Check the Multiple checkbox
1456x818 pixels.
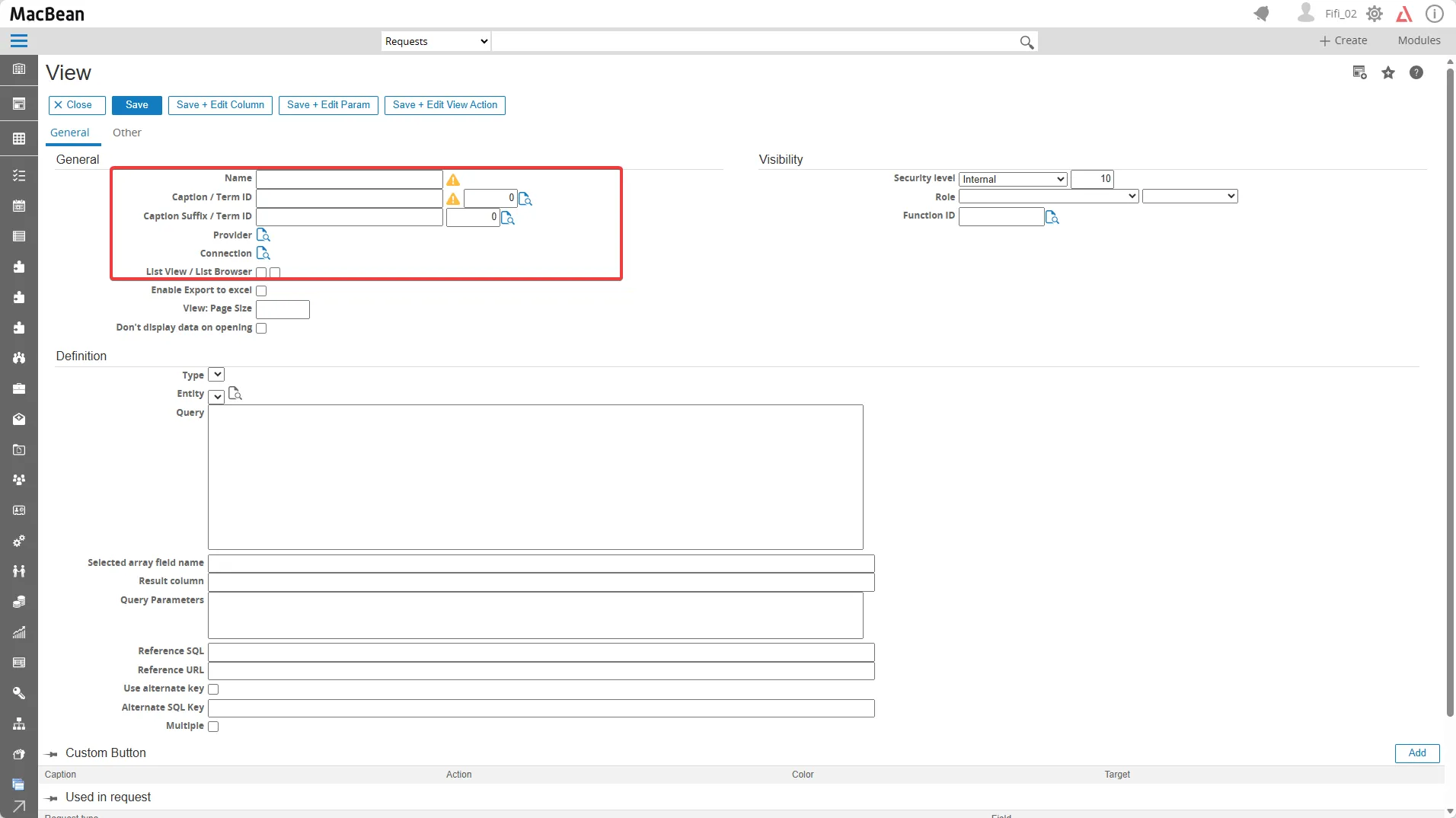pyautogui.click(x=213, y=727)
